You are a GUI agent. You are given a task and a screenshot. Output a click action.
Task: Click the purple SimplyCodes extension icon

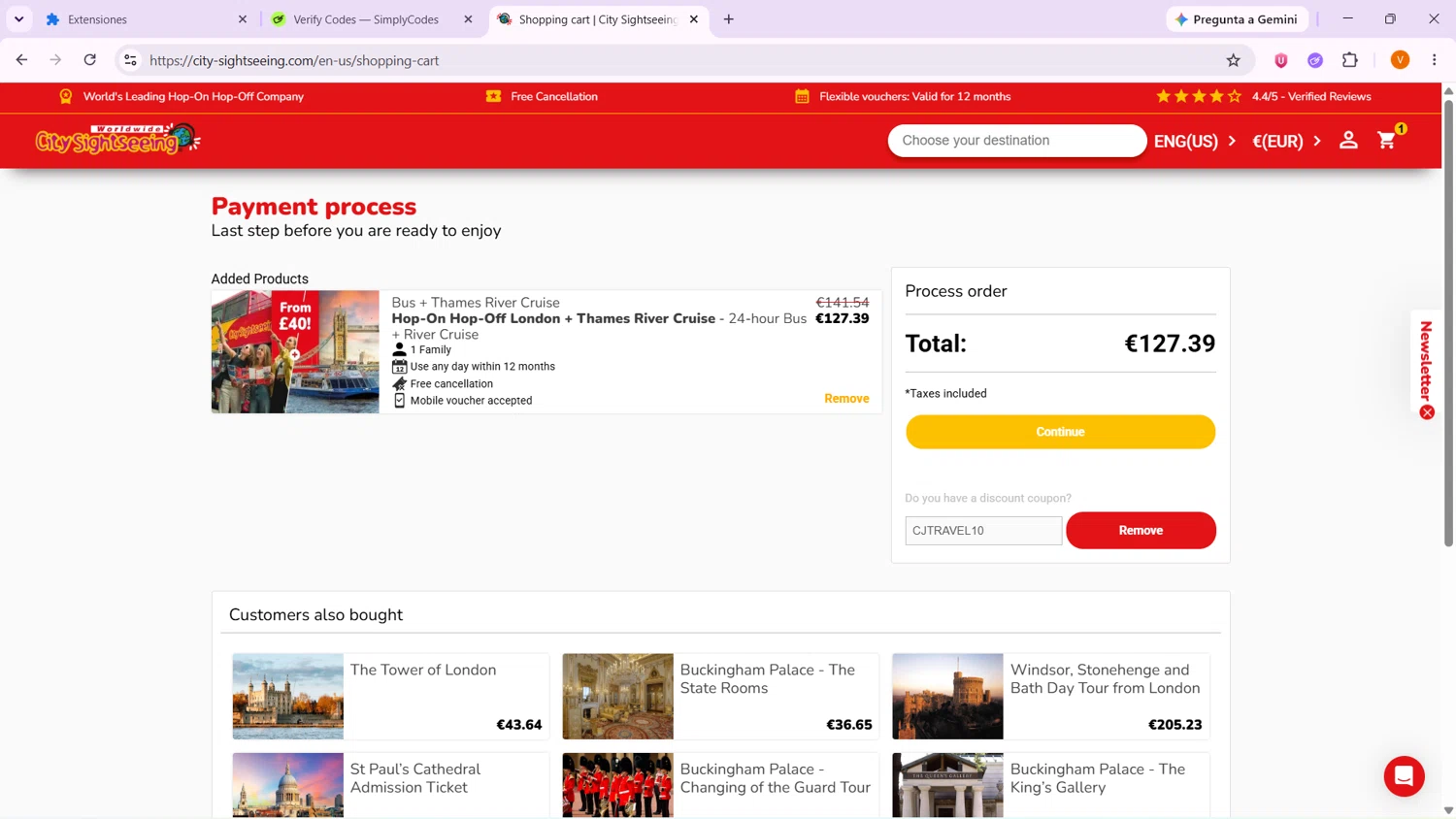tap(1315, 60)
